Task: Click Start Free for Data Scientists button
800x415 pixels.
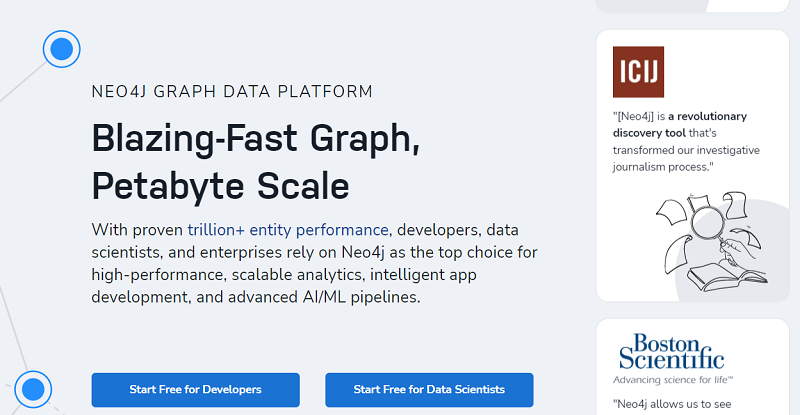Action: pyautogui.click(x=429, y=389)
